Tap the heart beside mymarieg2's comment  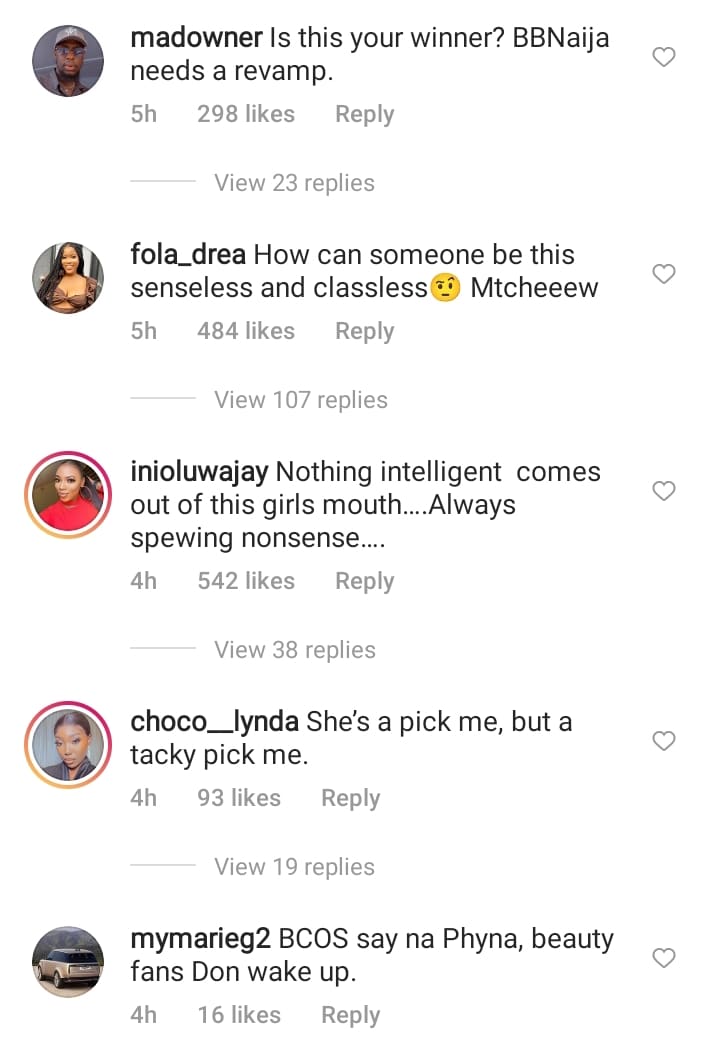(664, 958)
